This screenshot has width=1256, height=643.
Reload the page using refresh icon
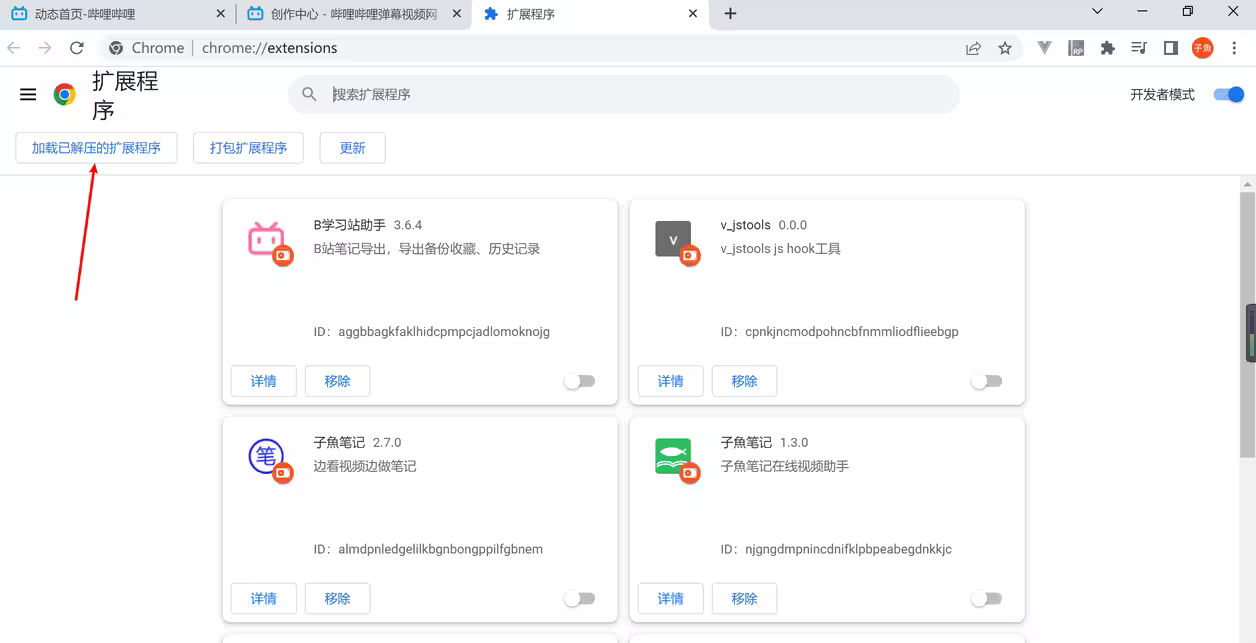coord(77,48)
